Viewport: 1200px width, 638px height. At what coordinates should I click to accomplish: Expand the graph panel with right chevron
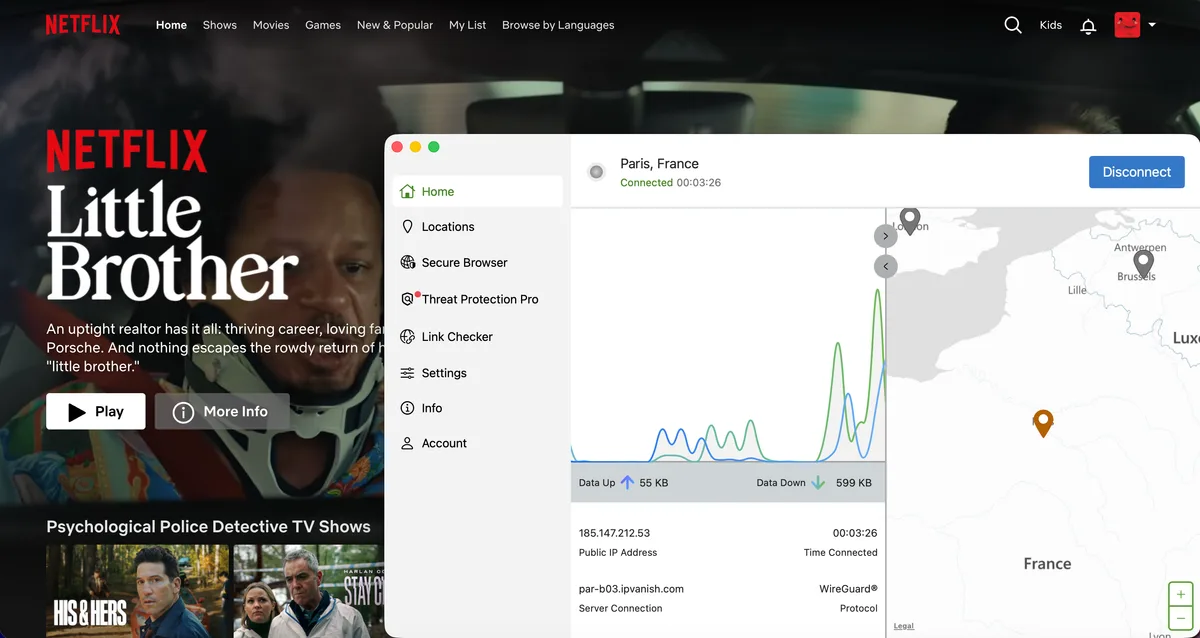885,236
